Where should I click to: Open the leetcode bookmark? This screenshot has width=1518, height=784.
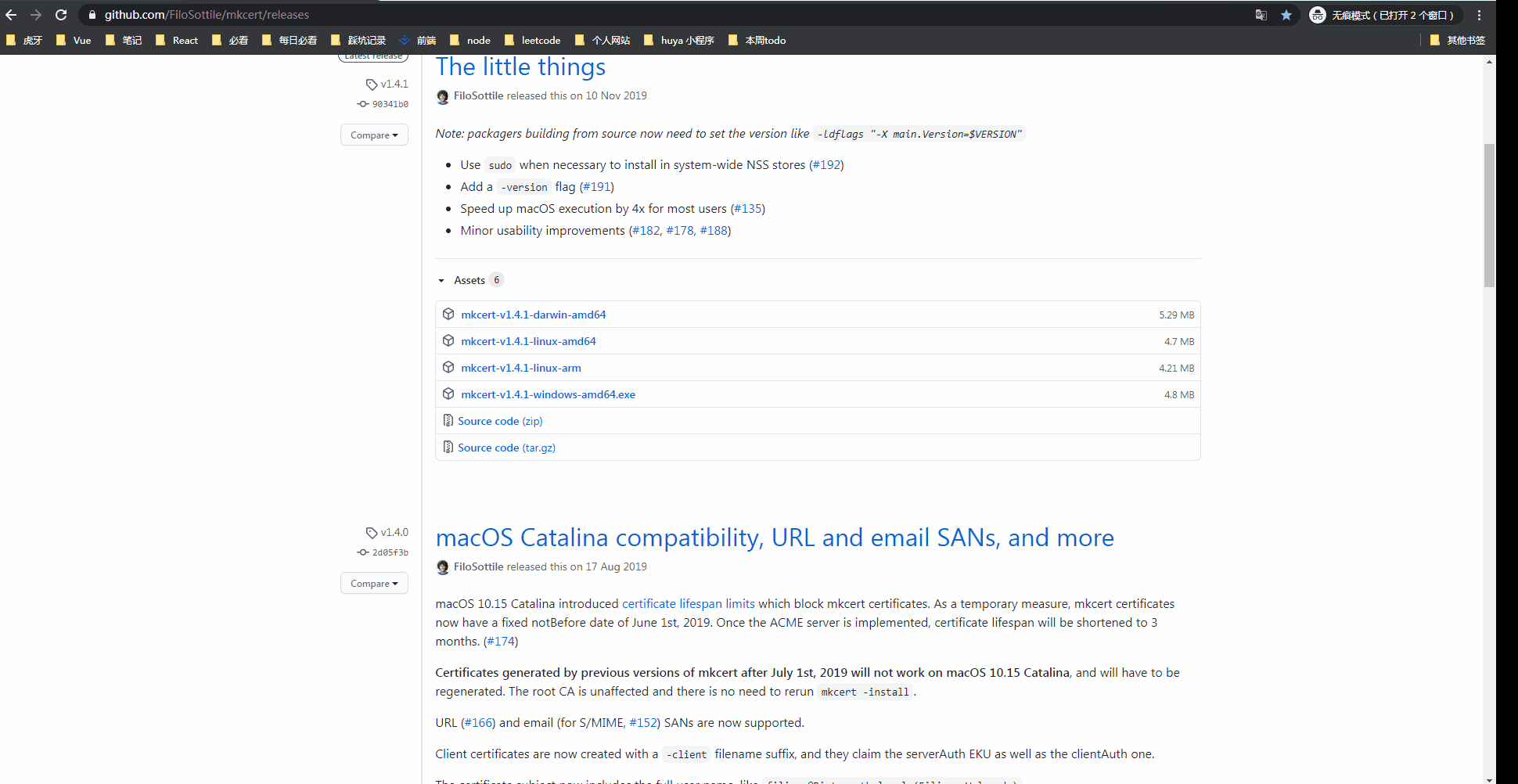(540, 40)
